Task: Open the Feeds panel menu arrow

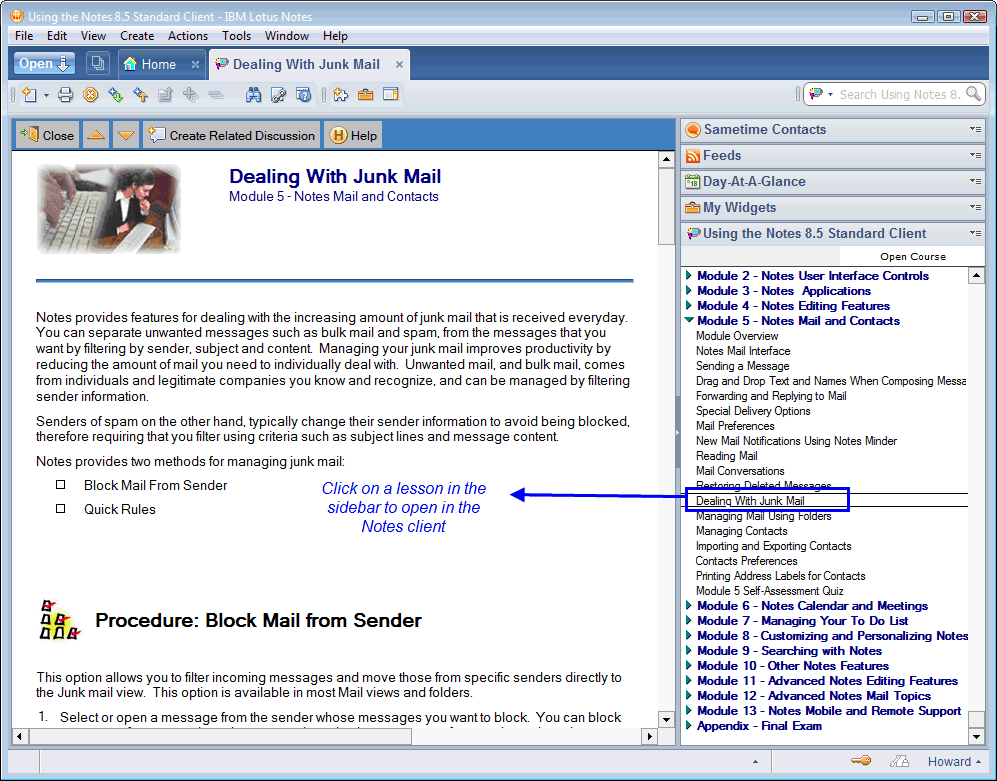Action: click(x=975, y=155)
